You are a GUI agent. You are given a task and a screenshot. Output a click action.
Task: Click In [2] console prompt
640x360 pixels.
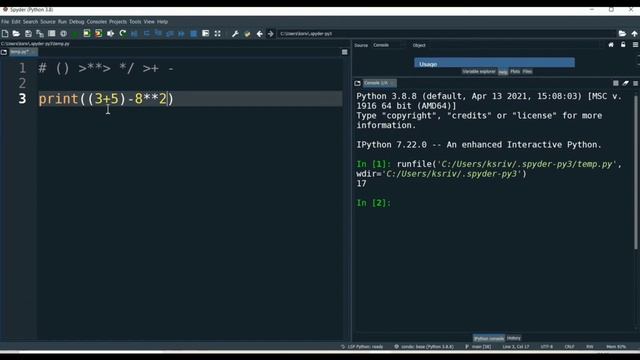[373, 203]
